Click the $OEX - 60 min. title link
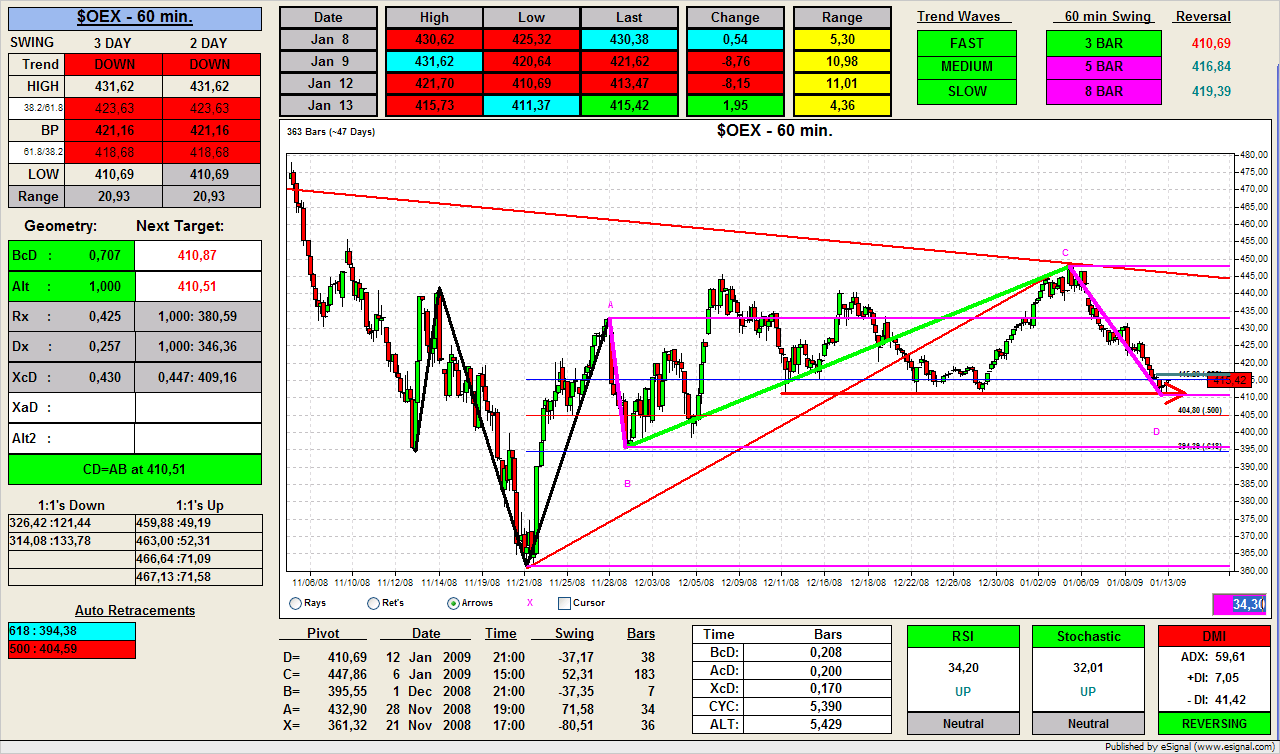This screenshot has width=1280, height=754. click(x=134, y=17)
